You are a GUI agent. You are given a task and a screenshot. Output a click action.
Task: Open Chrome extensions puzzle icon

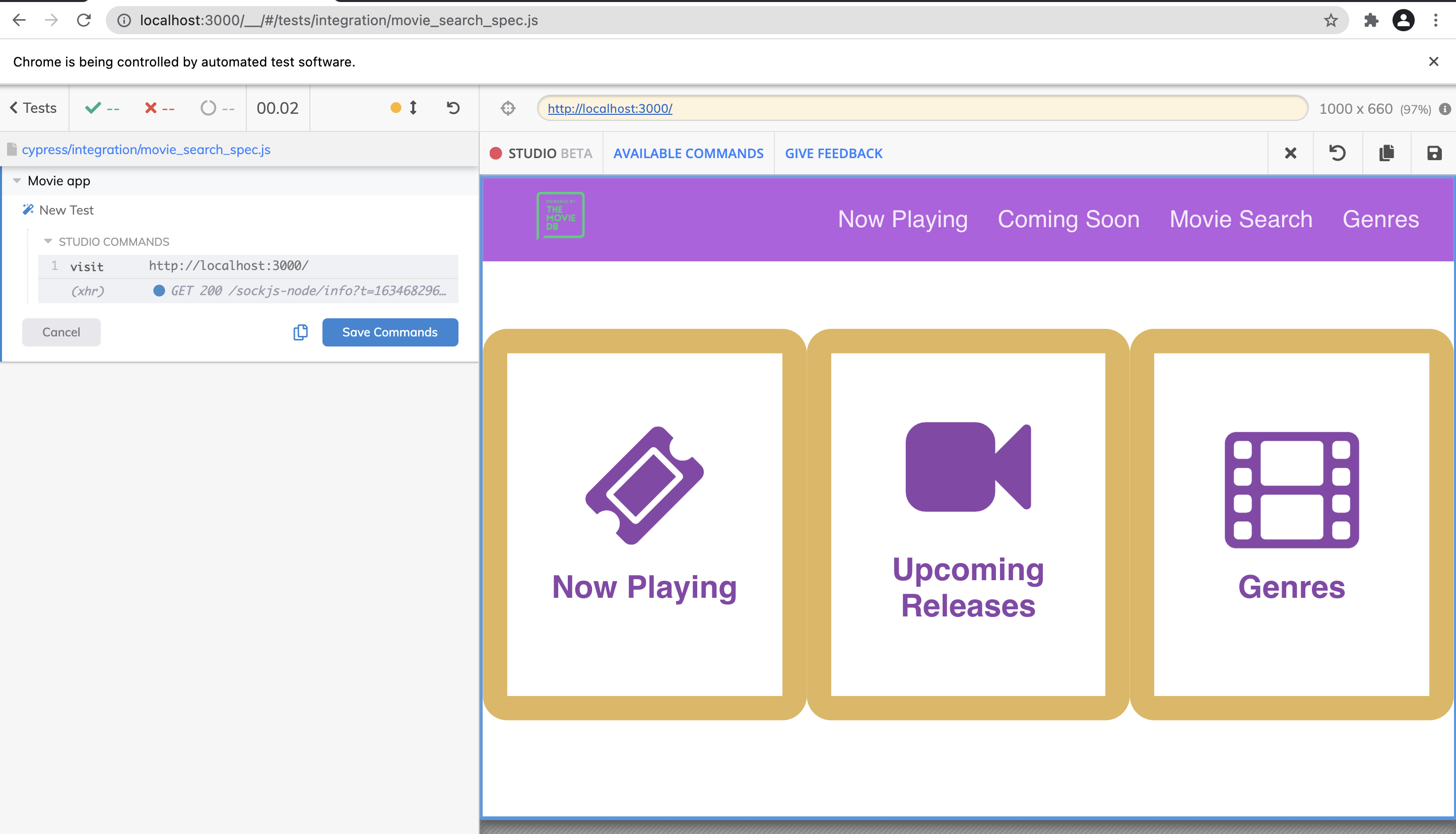[1372, 20]
